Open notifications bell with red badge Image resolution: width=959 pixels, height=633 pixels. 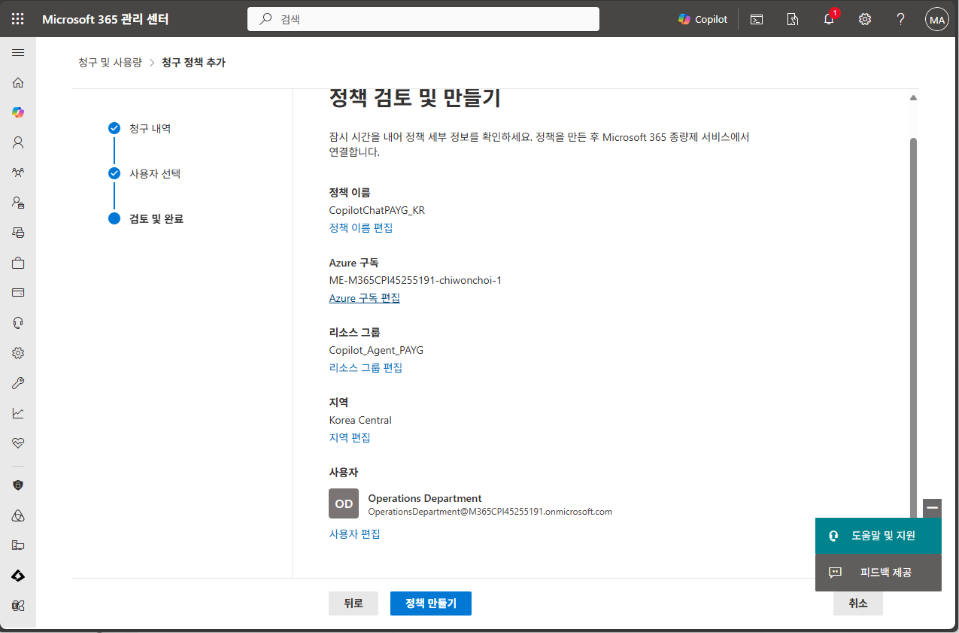tap(829, 19)
